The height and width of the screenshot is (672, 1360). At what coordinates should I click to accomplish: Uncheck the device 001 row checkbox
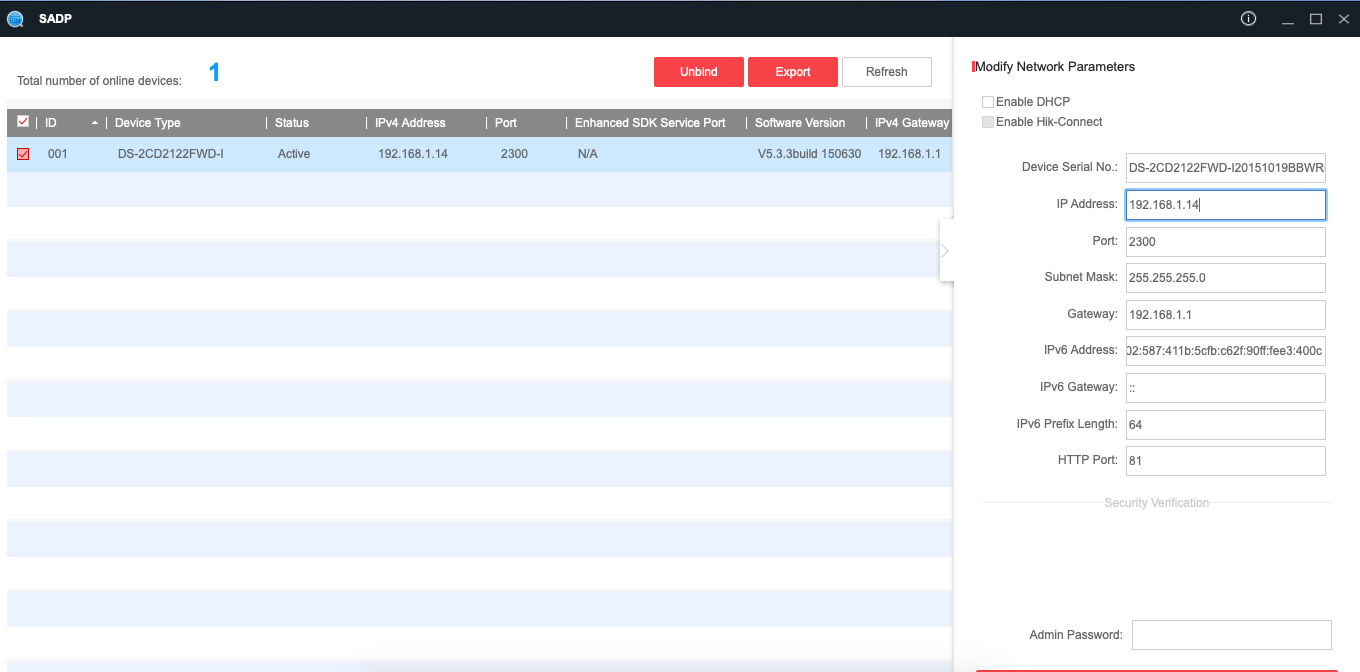pos(23,154)
